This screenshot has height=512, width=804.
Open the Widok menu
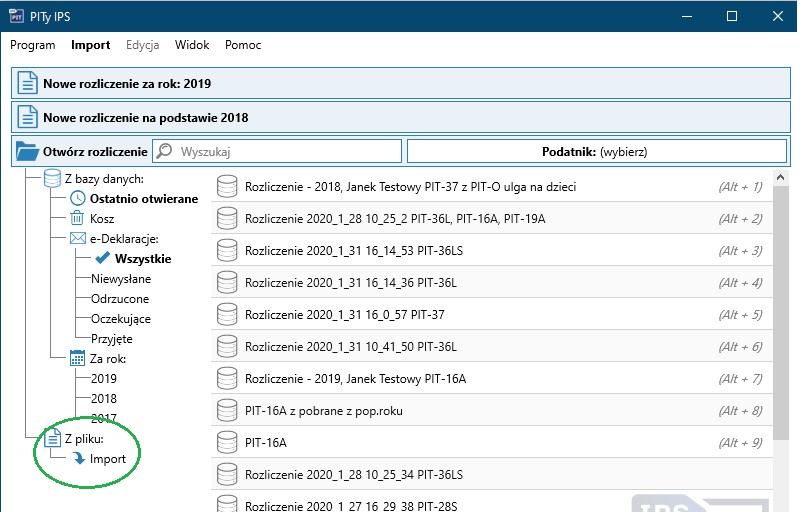(192, 45)
